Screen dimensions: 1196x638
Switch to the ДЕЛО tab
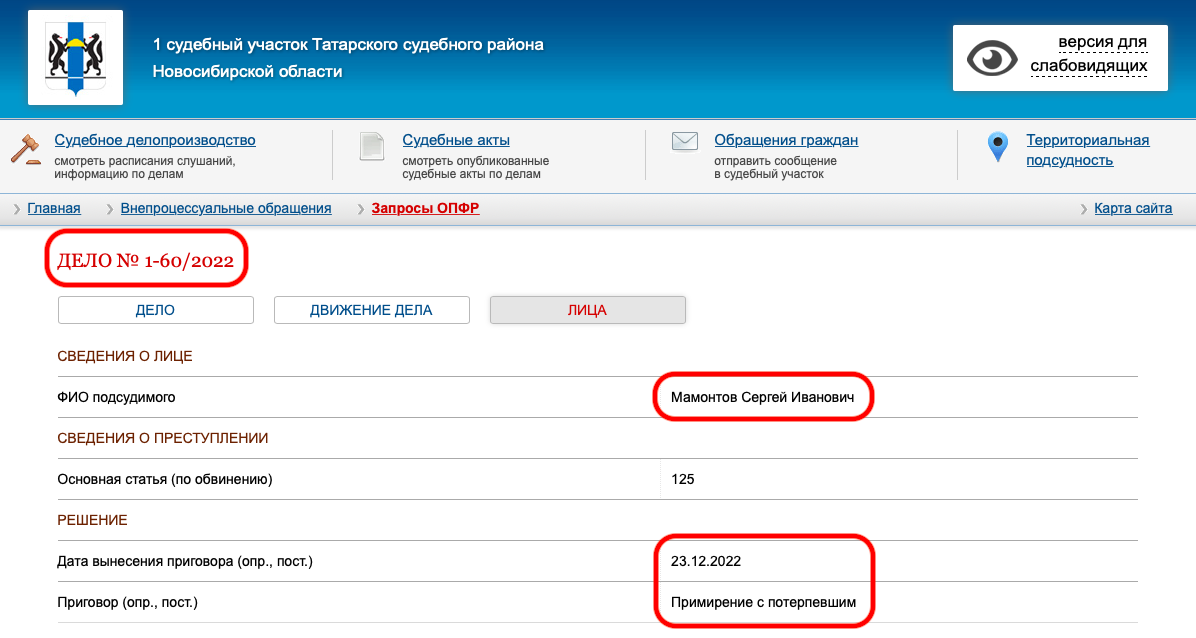point(155,310)
